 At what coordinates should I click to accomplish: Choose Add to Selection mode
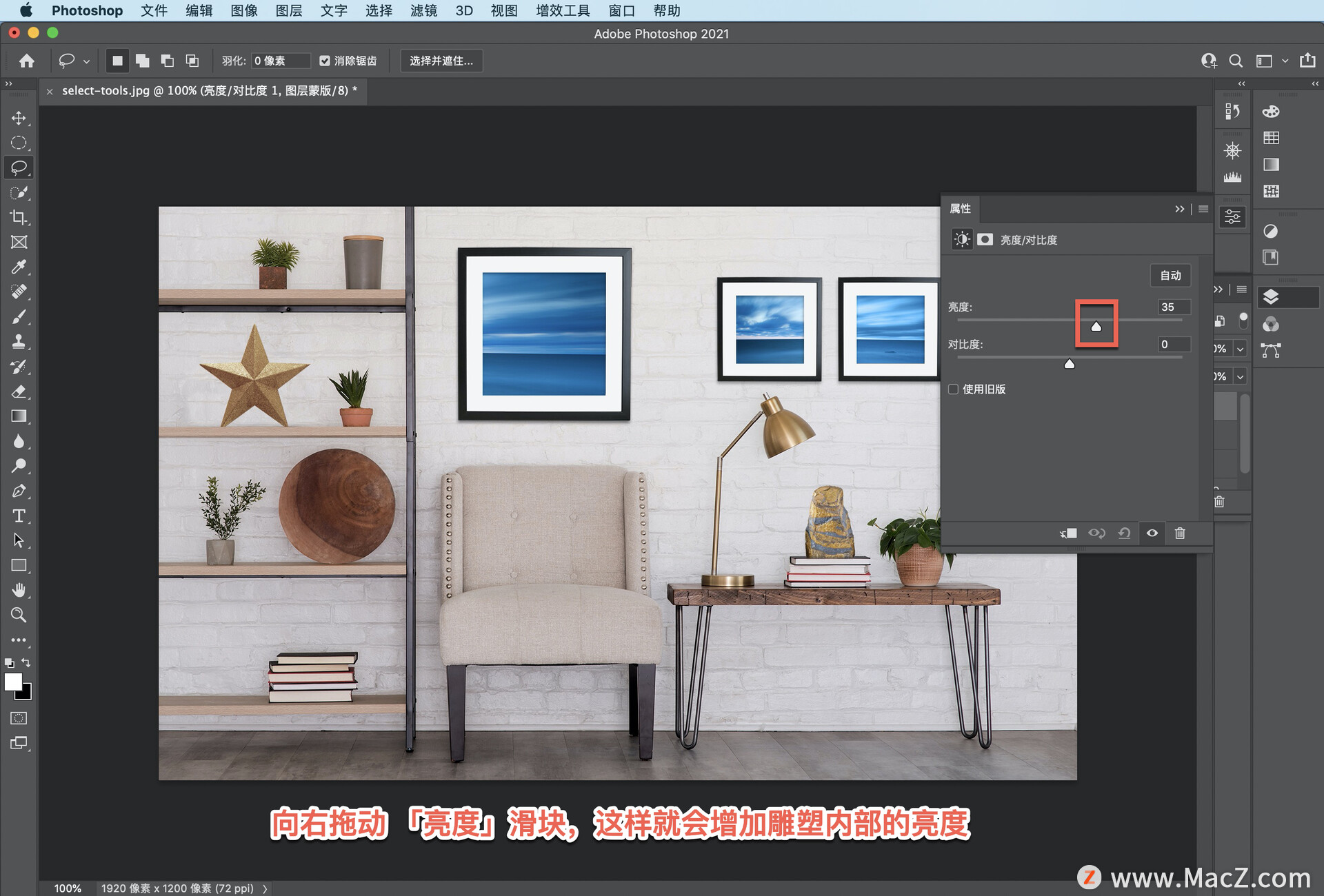click(x=143, y=61)
